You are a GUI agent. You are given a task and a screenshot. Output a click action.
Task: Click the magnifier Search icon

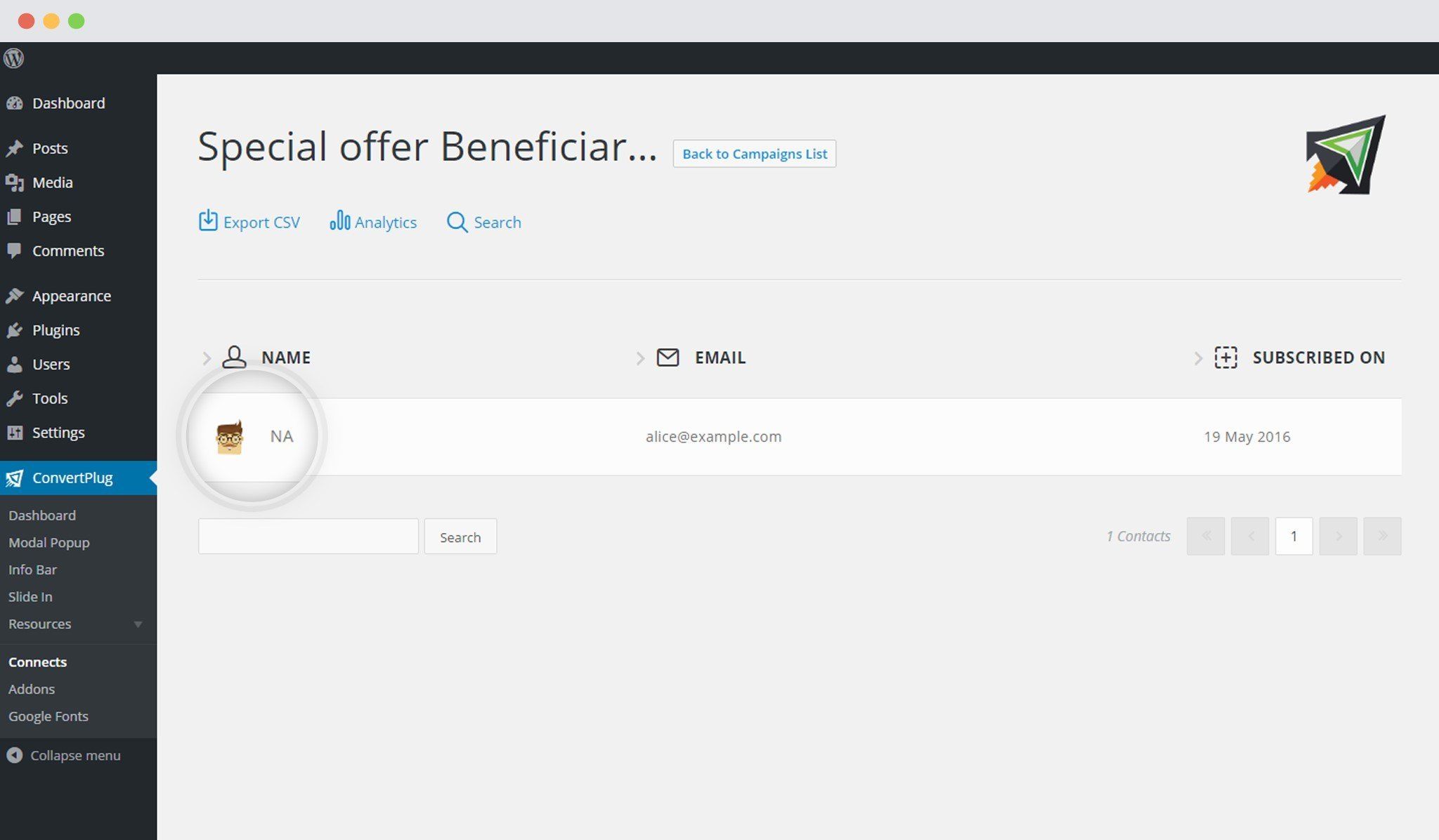[457, 222]
